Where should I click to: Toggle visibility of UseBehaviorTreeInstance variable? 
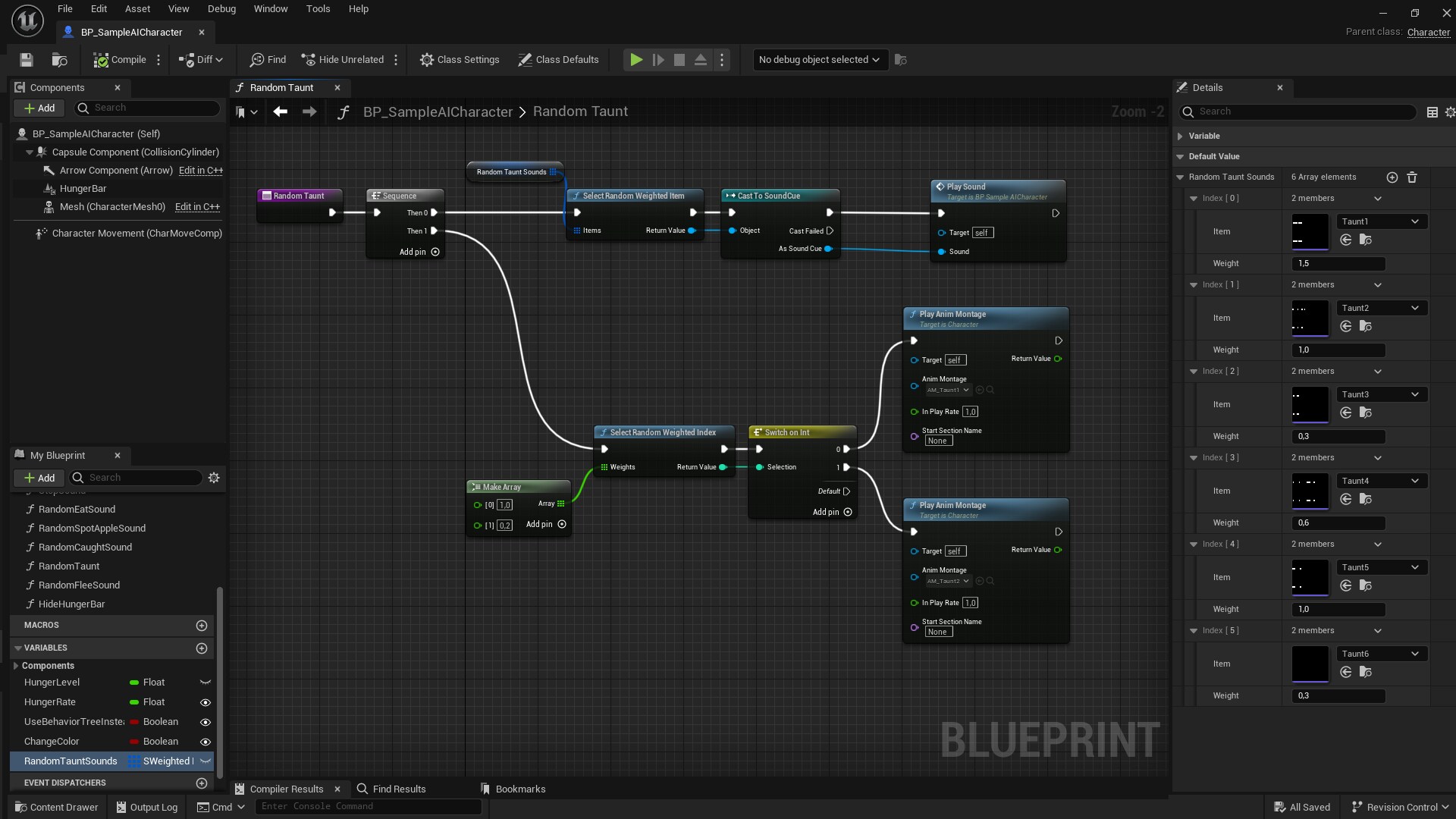205,722
